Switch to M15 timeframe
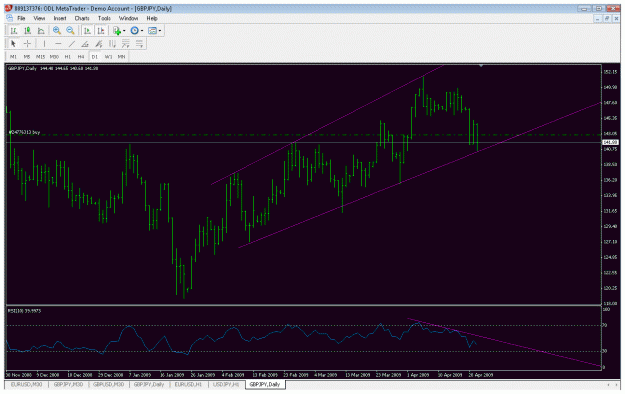The height and width of the screenshot is (394, 625). [x=41, y=57]
